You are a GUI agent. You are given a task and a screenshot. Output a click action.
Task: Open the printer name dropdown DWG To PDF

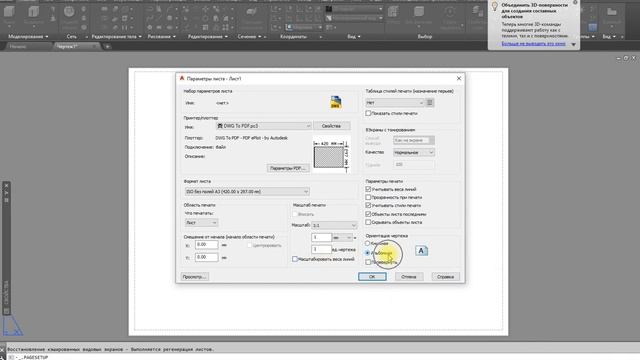click(x=264, y=126)
